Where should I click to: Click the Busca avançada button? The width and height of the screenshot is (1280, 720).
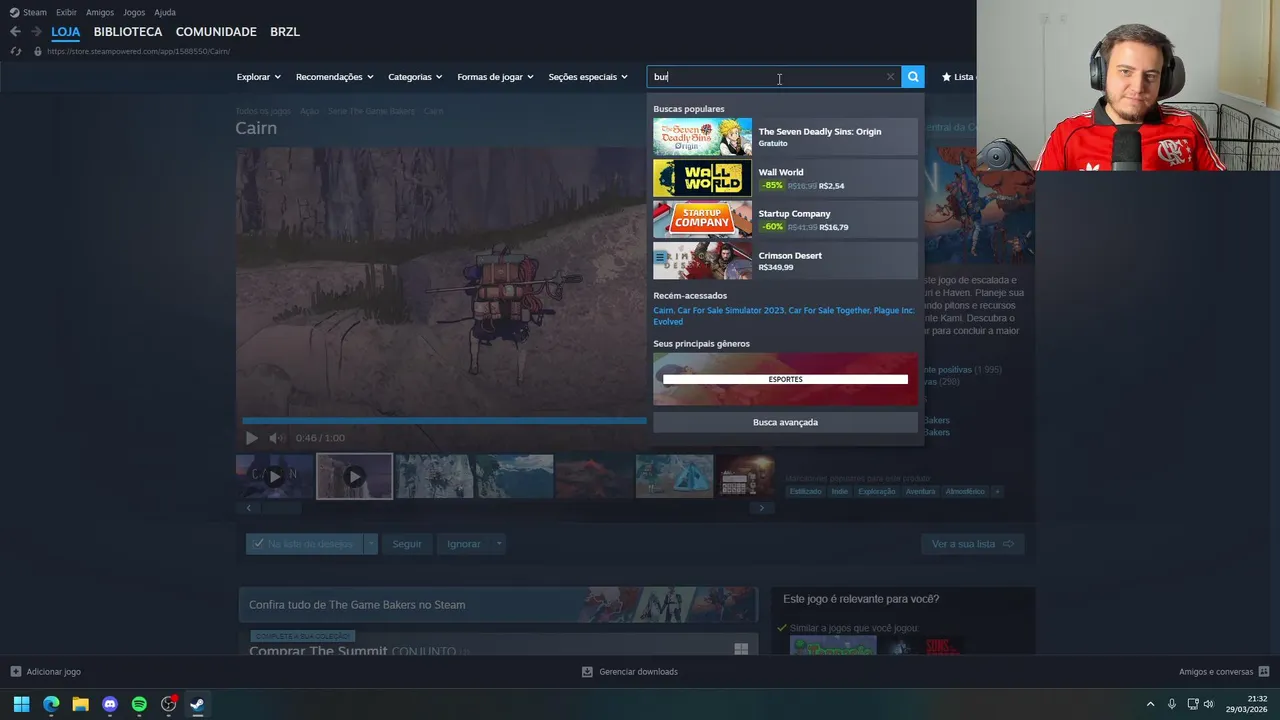click(x=785, y=422)
